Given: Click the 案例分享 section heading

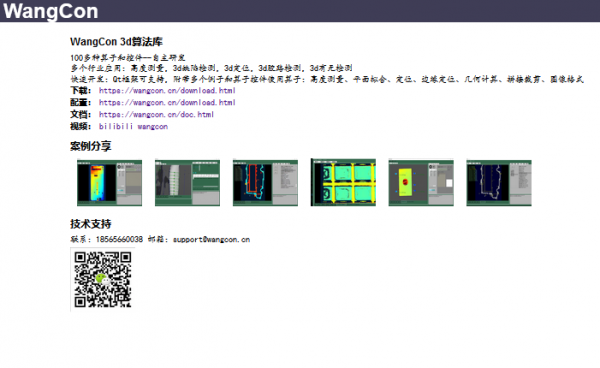Looking at the screenshot, I should [x=91, y=146].
